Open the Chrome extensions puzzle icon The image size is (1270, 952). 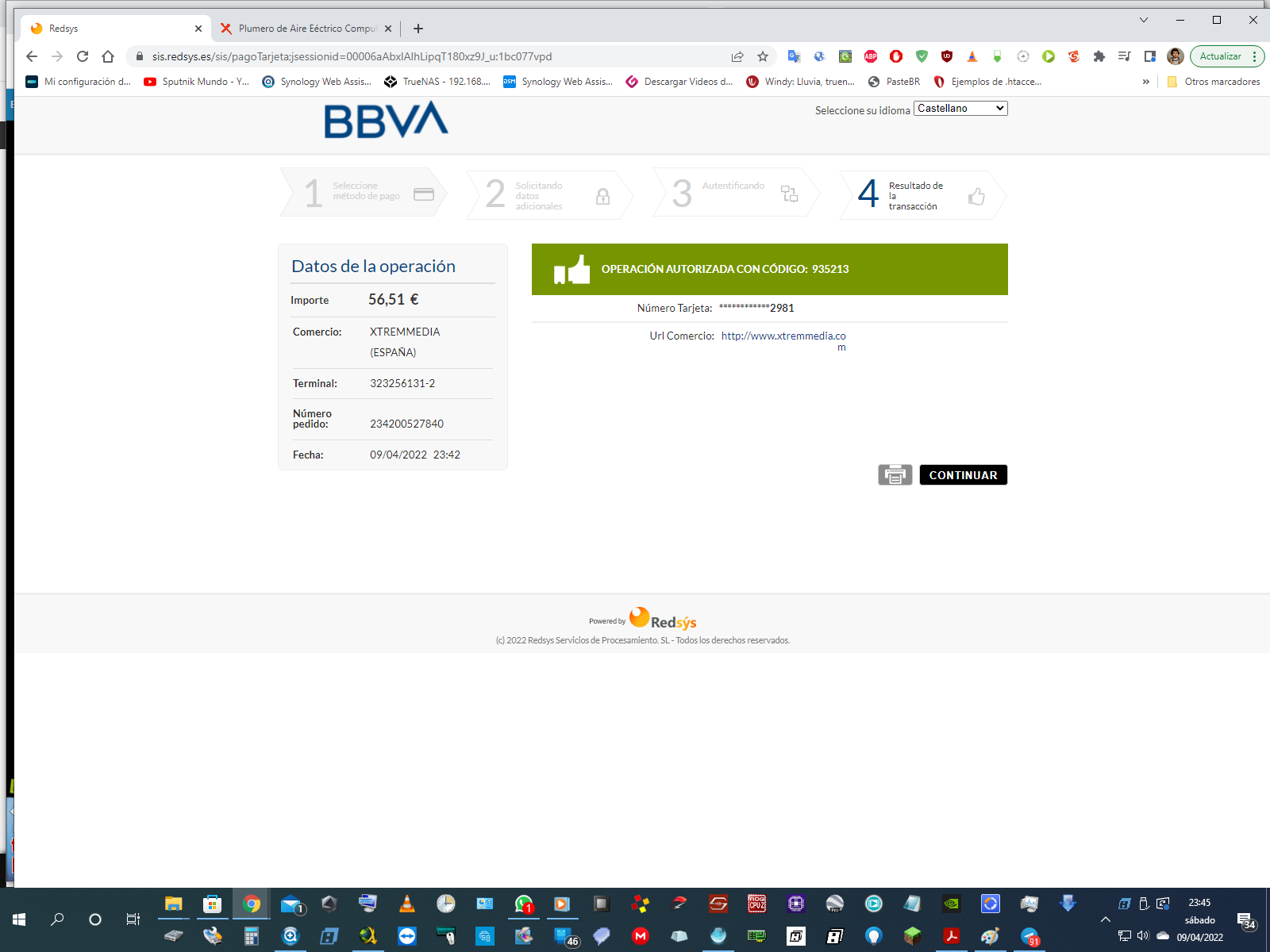click(1099, 56)
